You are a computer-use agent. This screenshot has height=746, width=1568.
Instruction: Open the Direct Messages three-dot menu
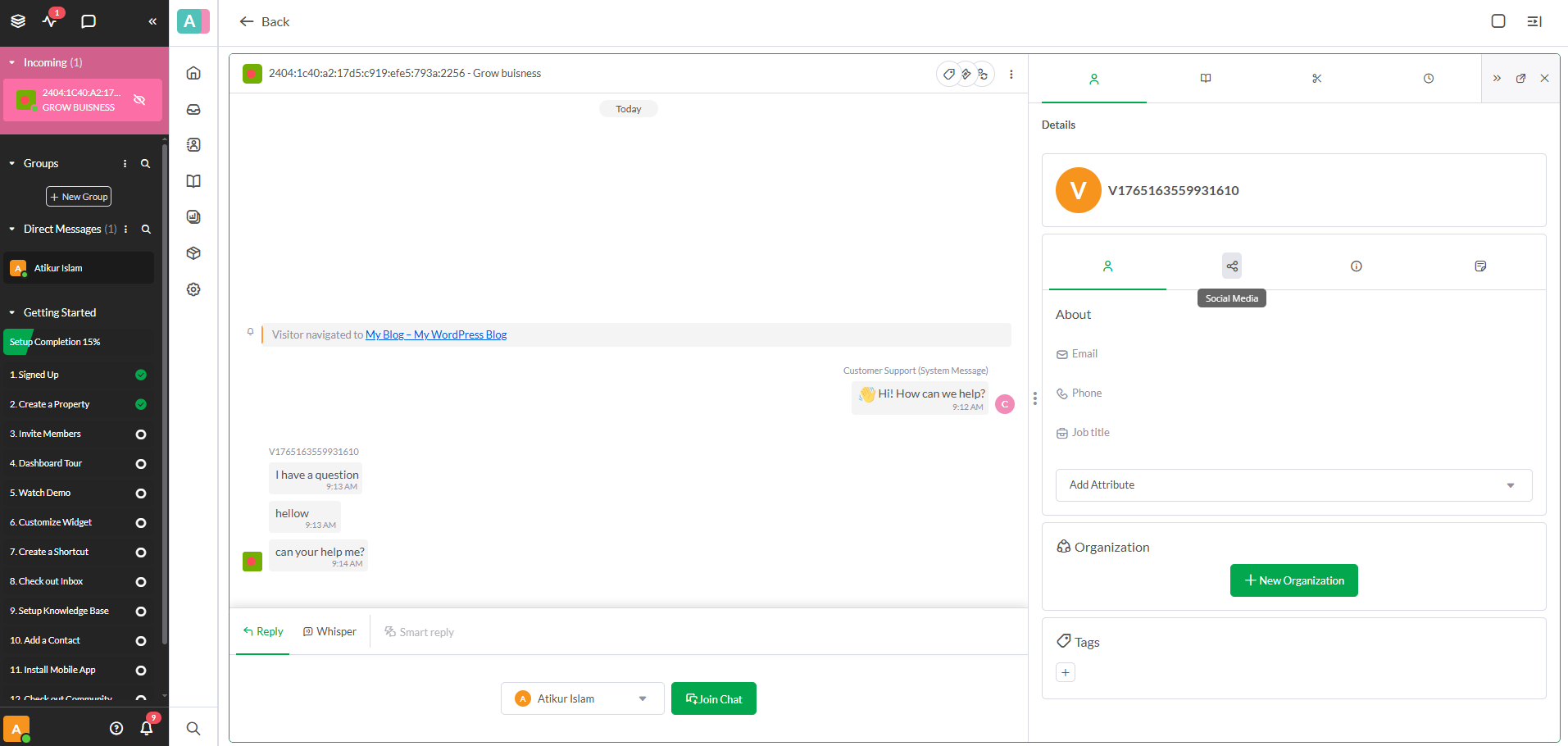pos(125,230)
